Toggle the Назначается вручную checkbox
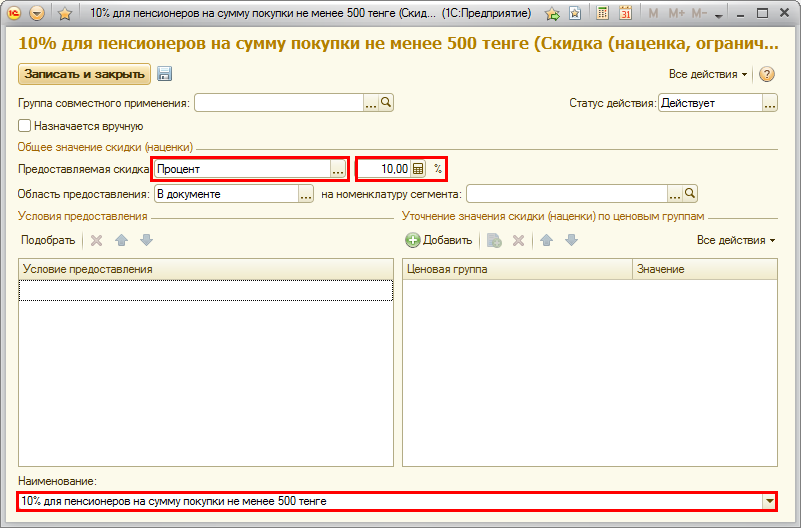The image size is (801, 528). 25,126
